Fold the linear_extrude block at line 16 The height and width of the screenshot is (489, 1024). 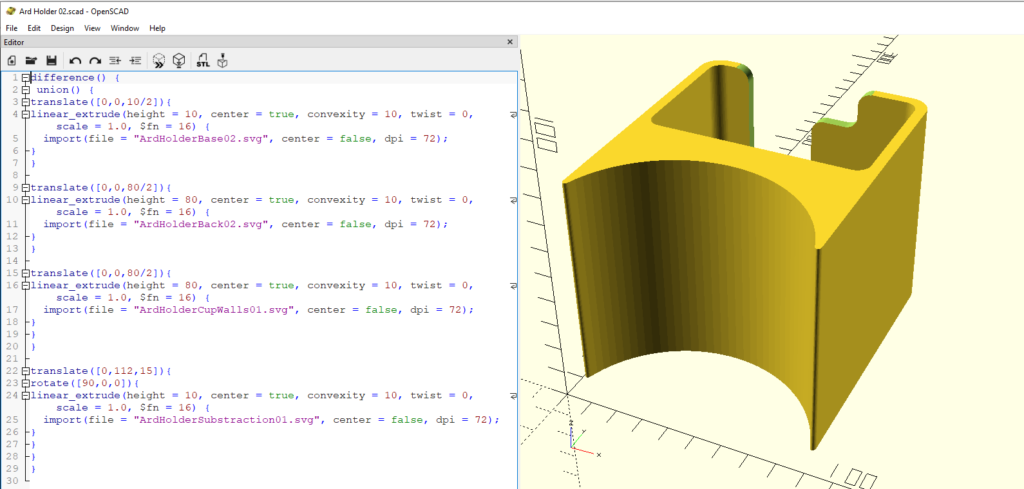coord(26,285)
